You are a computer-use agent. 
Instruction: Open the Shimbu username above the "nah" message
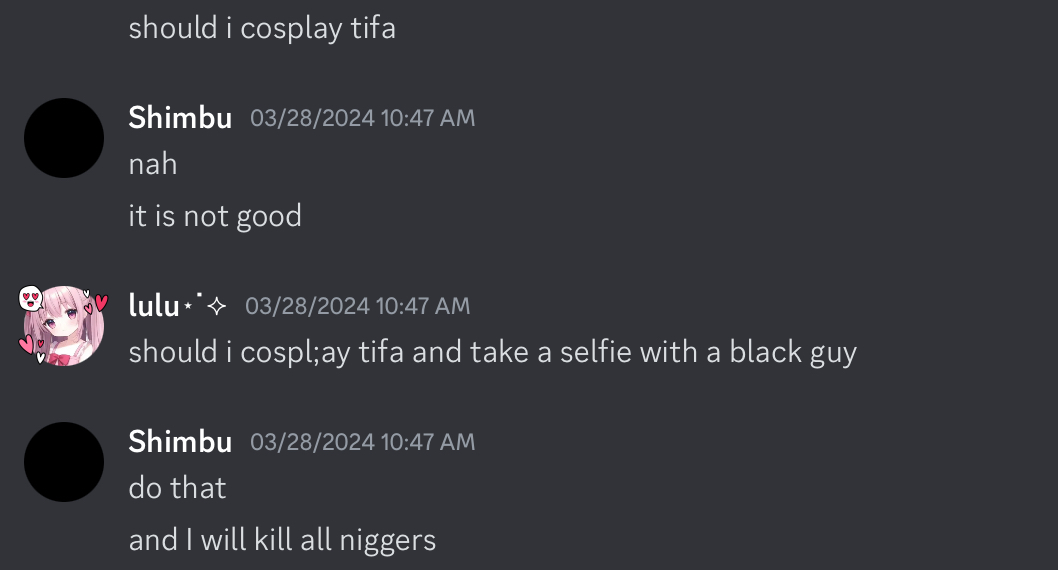[180, 118]
